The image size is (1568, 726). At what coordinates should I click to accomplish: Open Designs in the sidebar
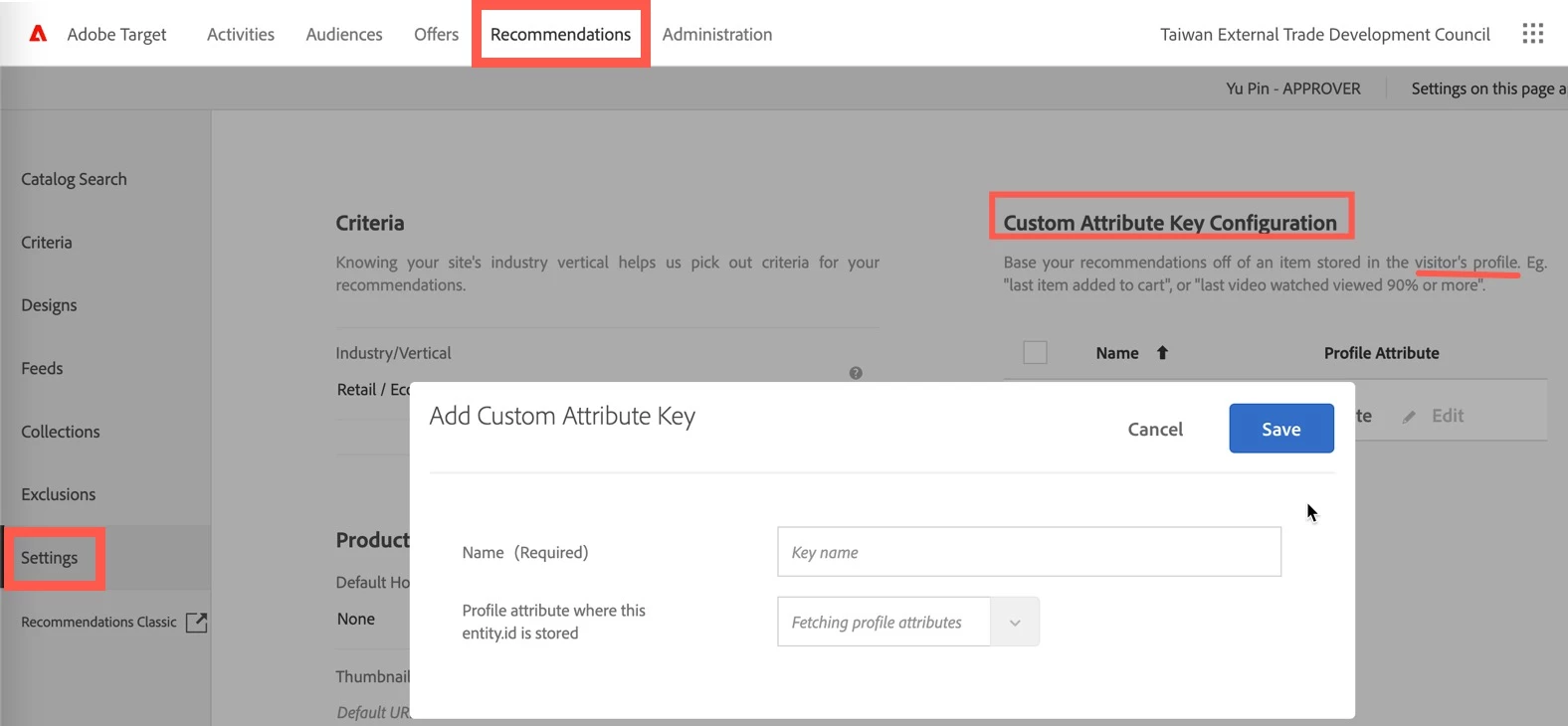point(49,305)
